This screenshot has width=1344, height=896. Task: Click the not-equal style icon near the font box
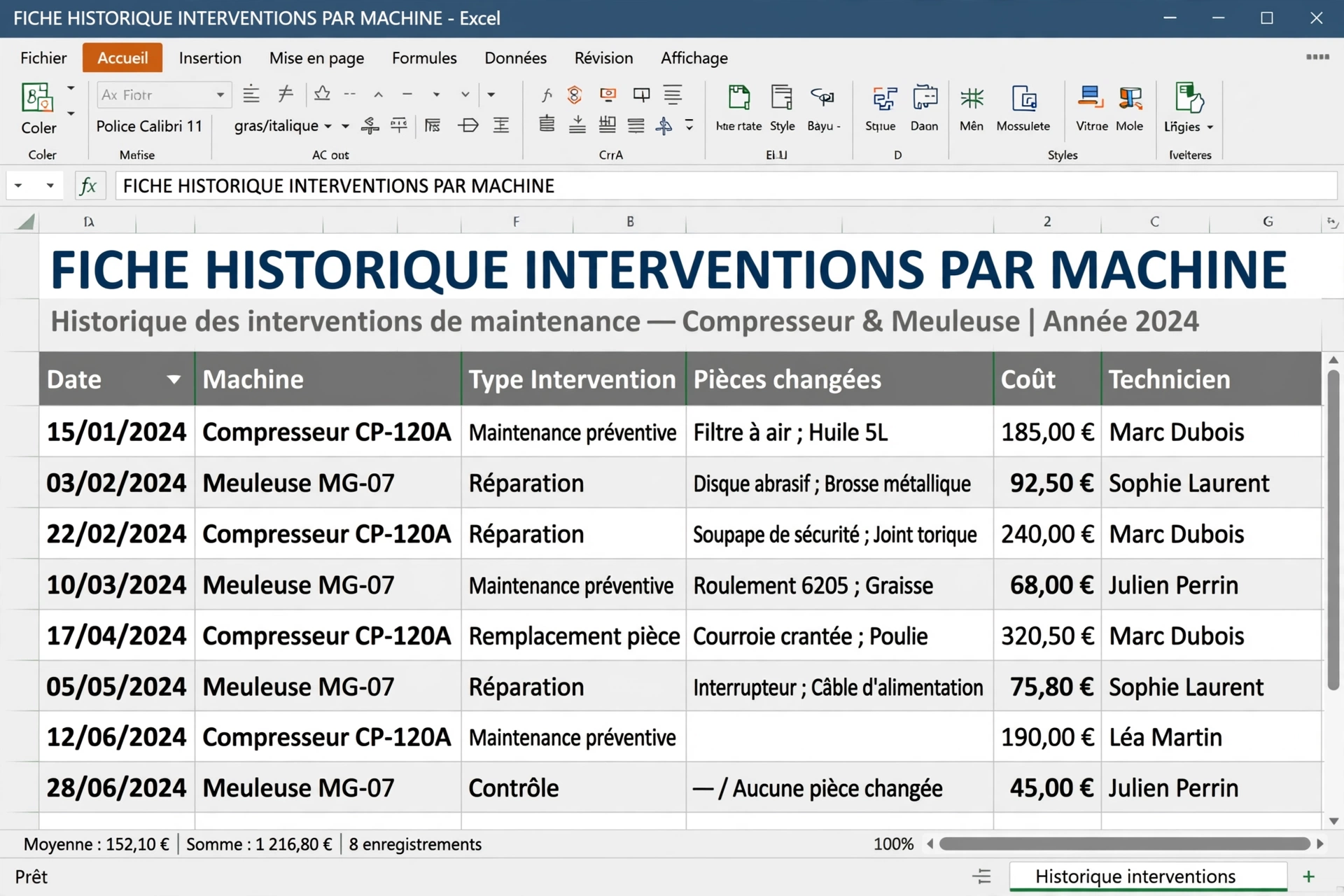point(286,93)
